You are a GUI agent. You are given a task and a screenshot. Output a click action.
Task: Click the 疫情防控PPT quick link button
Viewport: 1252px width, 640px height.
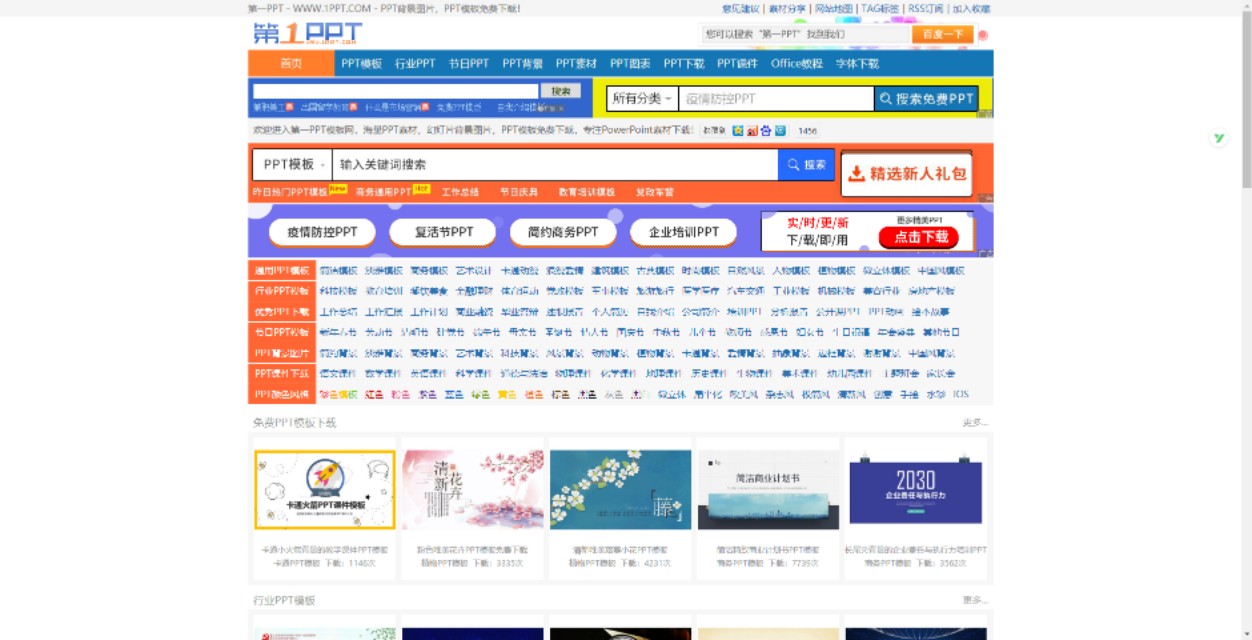click(x=321, y=231)
